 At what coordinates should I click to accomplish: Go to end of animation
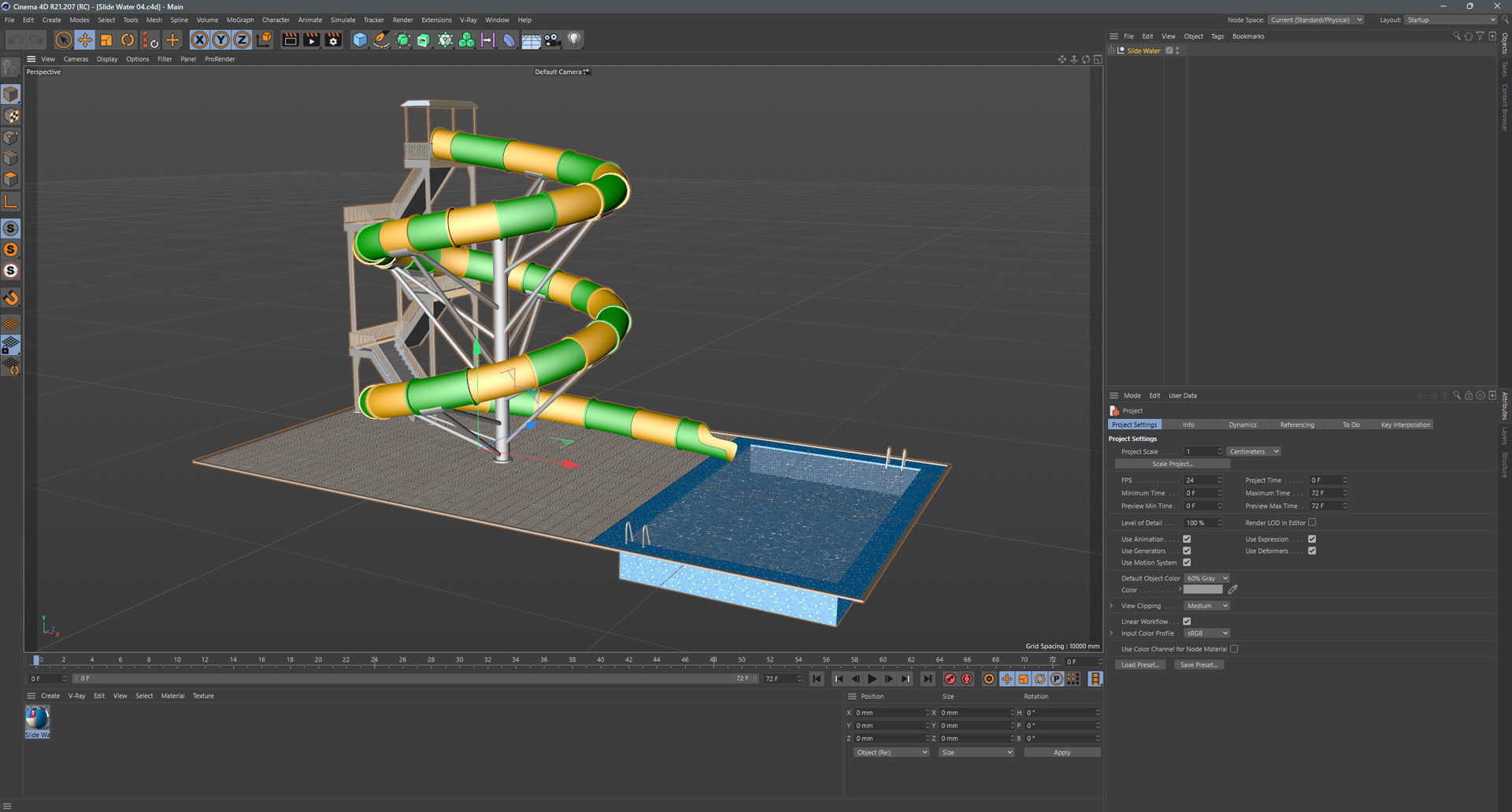click(928, 679)
